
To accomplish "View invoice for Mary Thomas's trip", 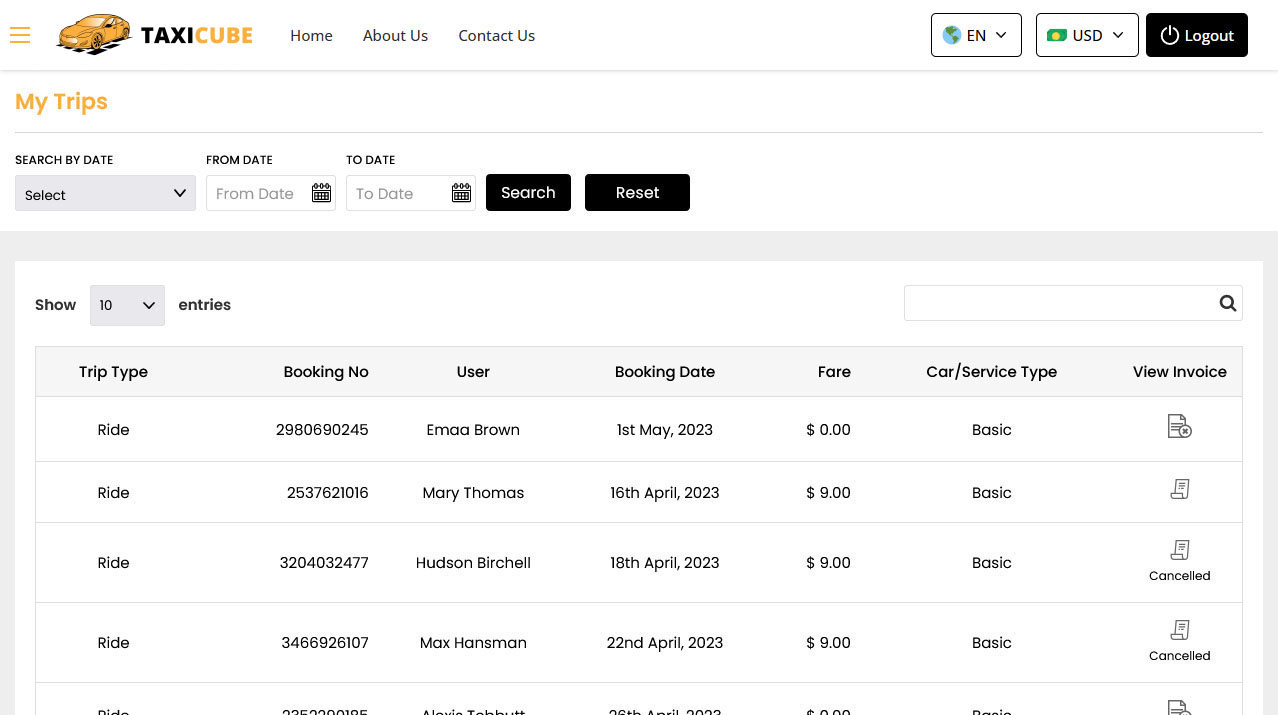I will click(x=1179, y=489).
